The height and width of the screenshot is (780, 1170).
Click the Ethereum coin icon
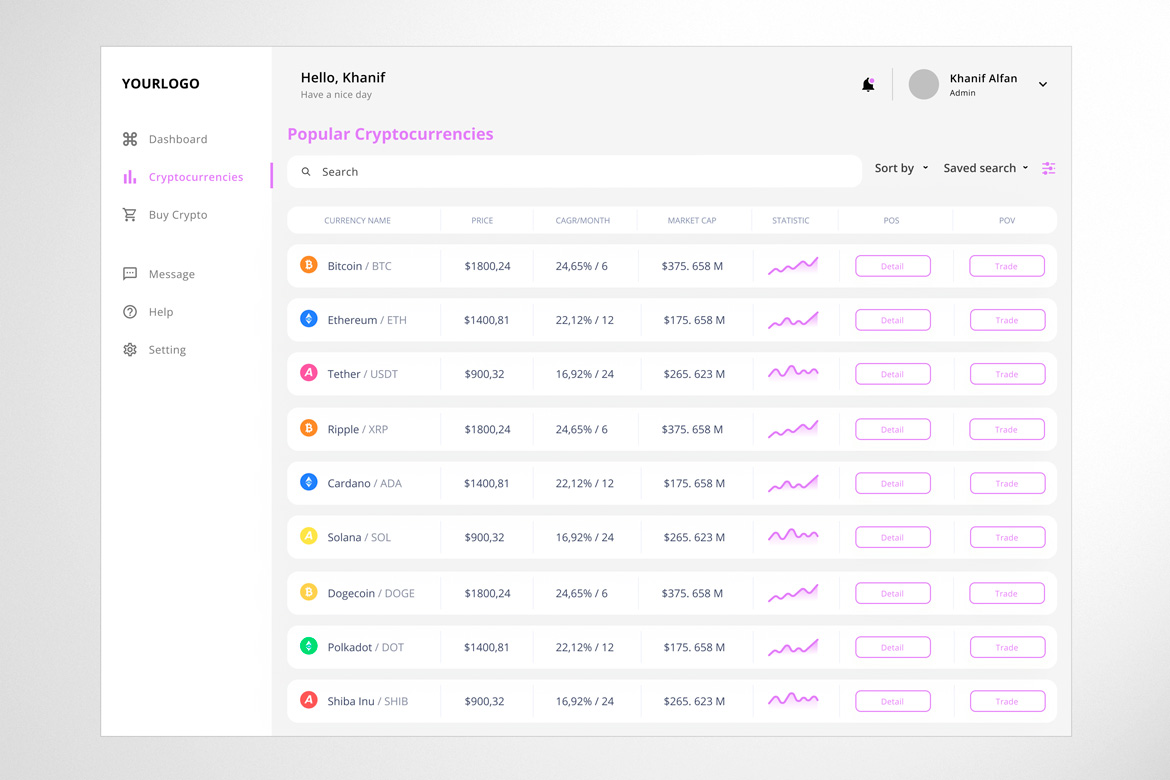point(309,319)
